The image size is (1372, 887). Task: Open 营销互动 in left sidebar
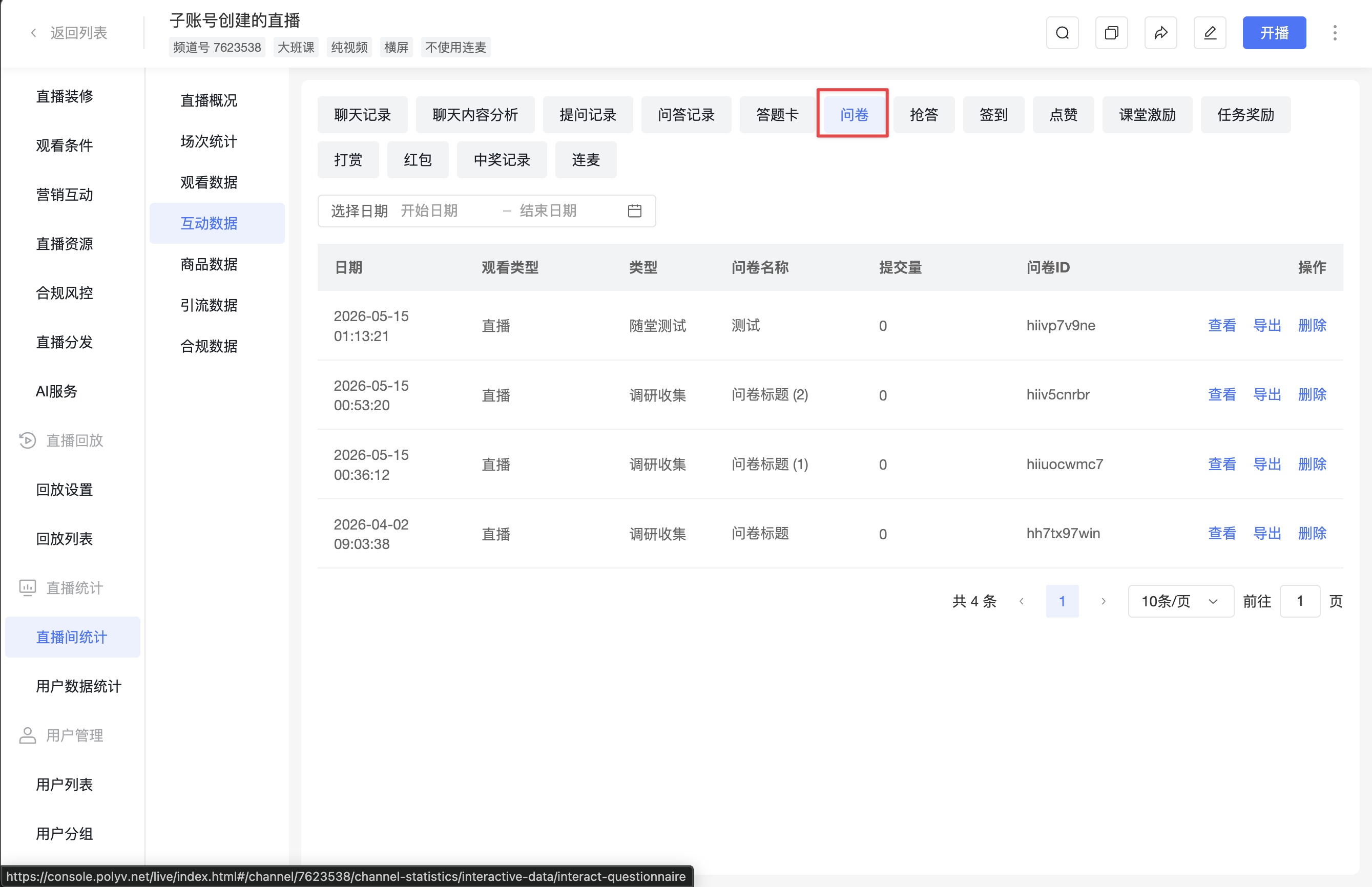pyautogui.click(x=65, y=195)
